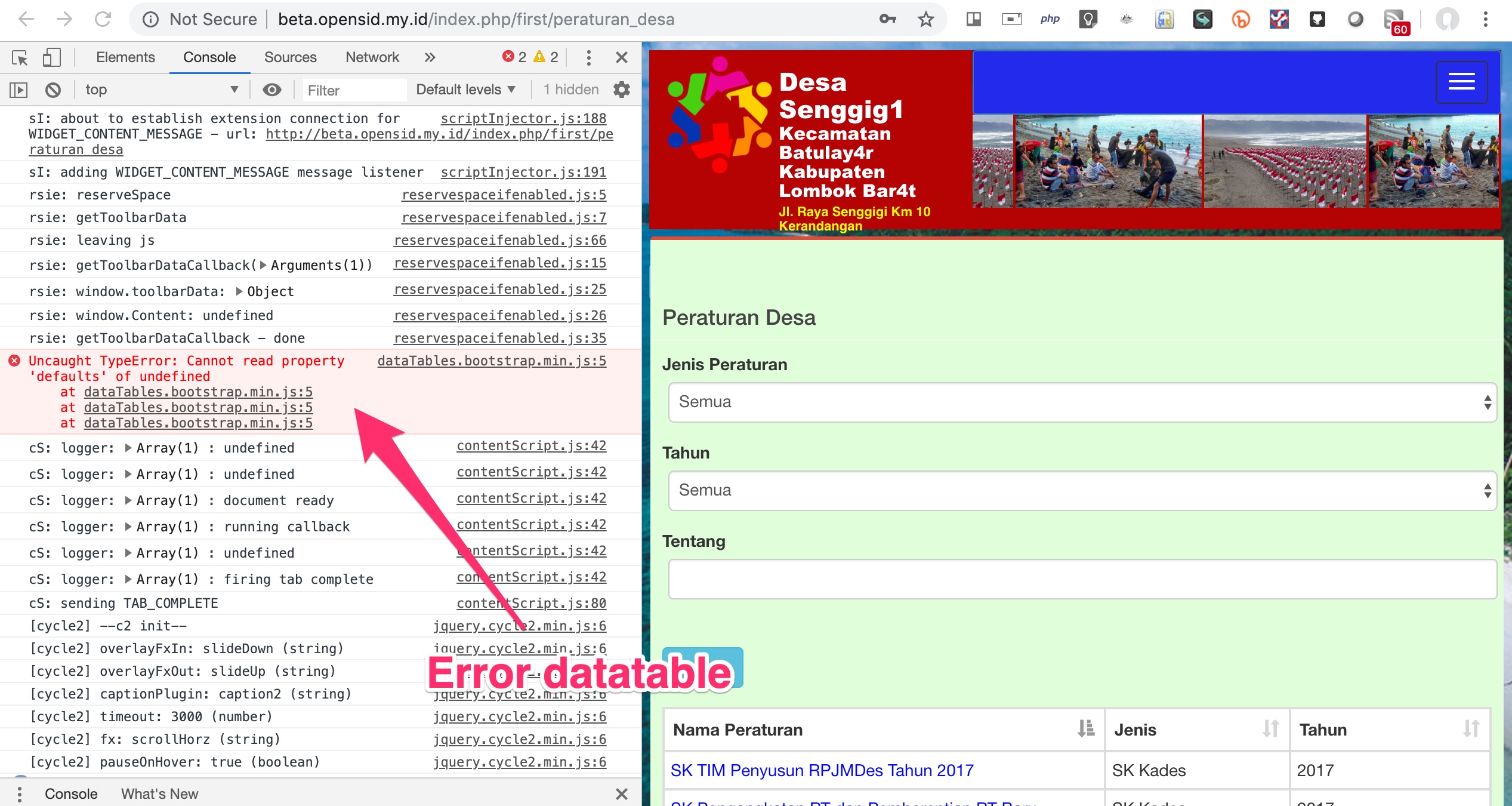
Task: Open the Default levels dropdown
Action: click(465, 90)
